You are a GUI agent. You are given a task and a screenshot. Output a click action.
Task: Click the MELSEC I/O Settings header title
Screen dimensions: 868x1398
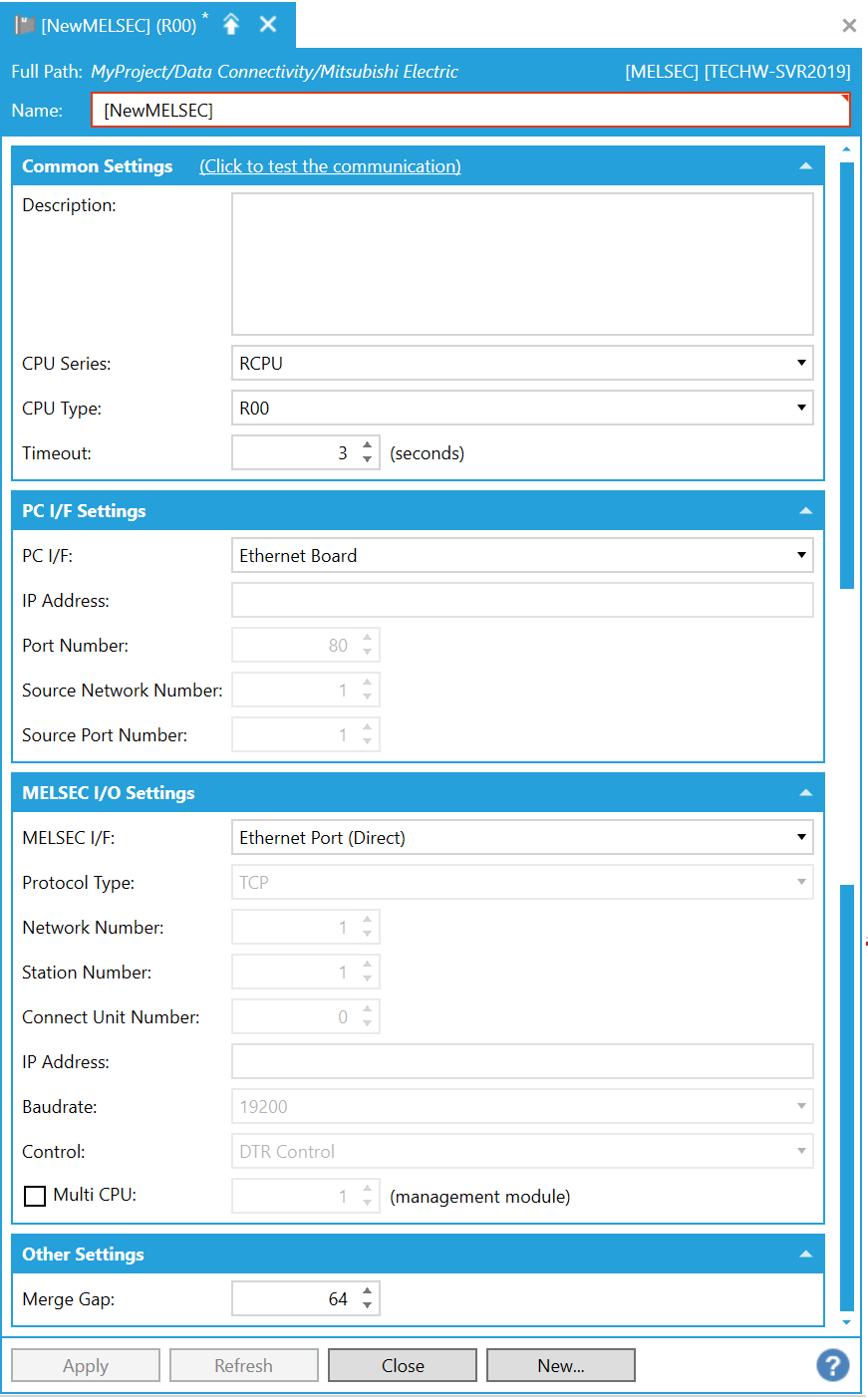[109, 793]
